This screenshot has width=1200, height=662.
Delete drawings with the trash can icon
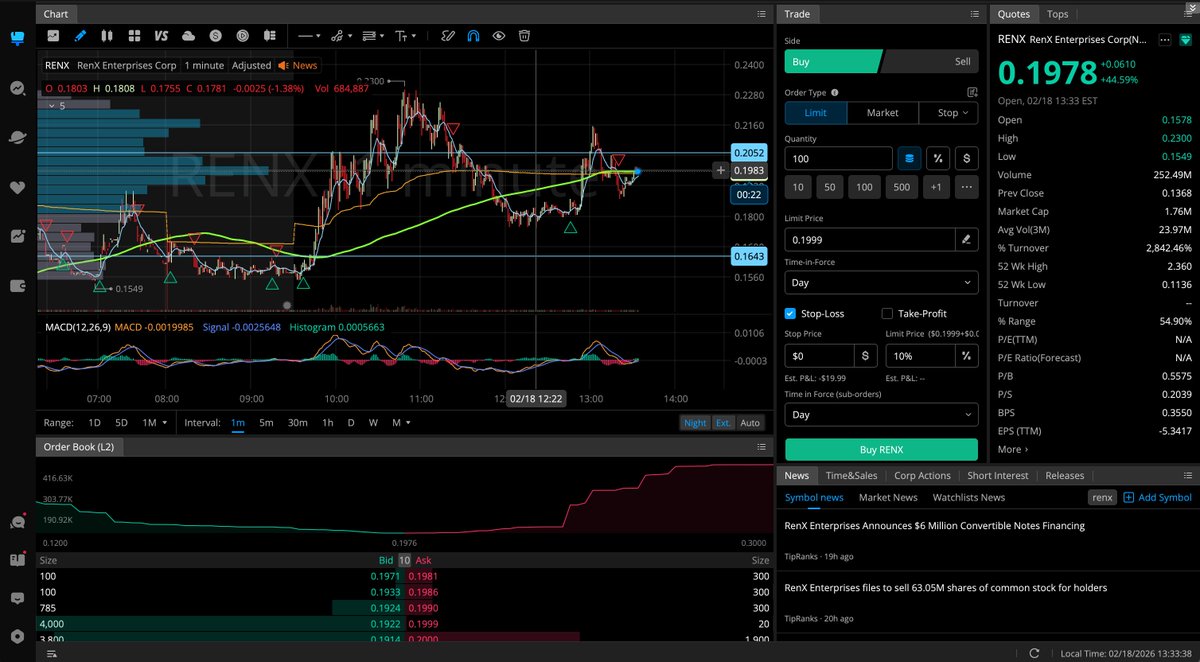tap(525, 36)
